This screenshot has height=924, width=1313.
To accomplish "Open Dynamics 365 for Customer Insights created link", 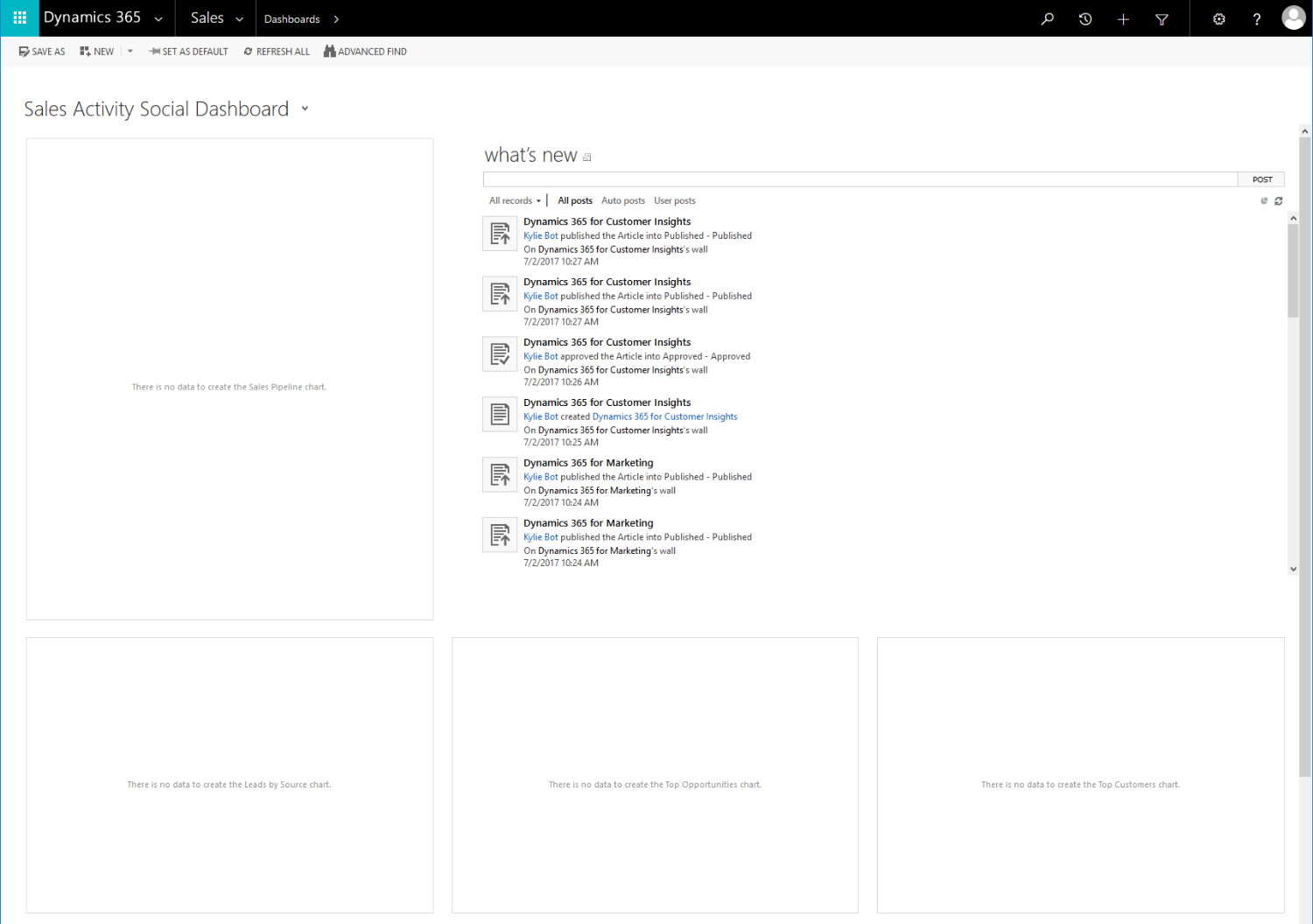I will tap(664, 416).
